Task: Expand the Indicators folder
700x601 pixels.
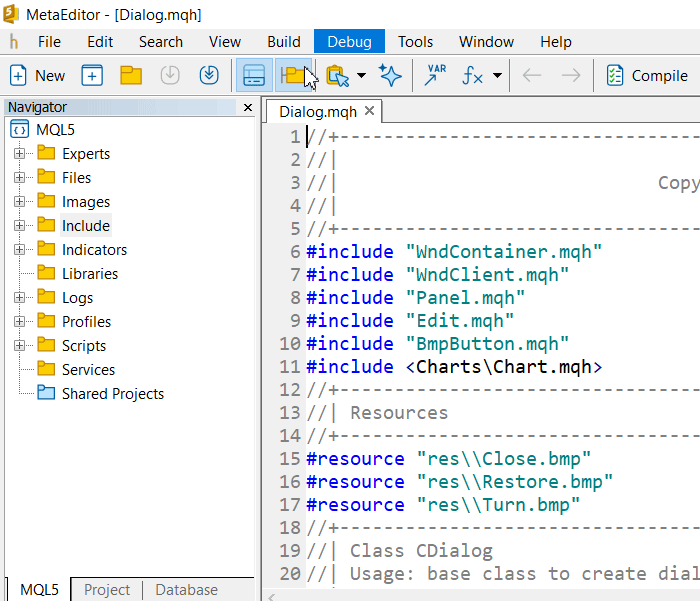Action: click(19, 250)
